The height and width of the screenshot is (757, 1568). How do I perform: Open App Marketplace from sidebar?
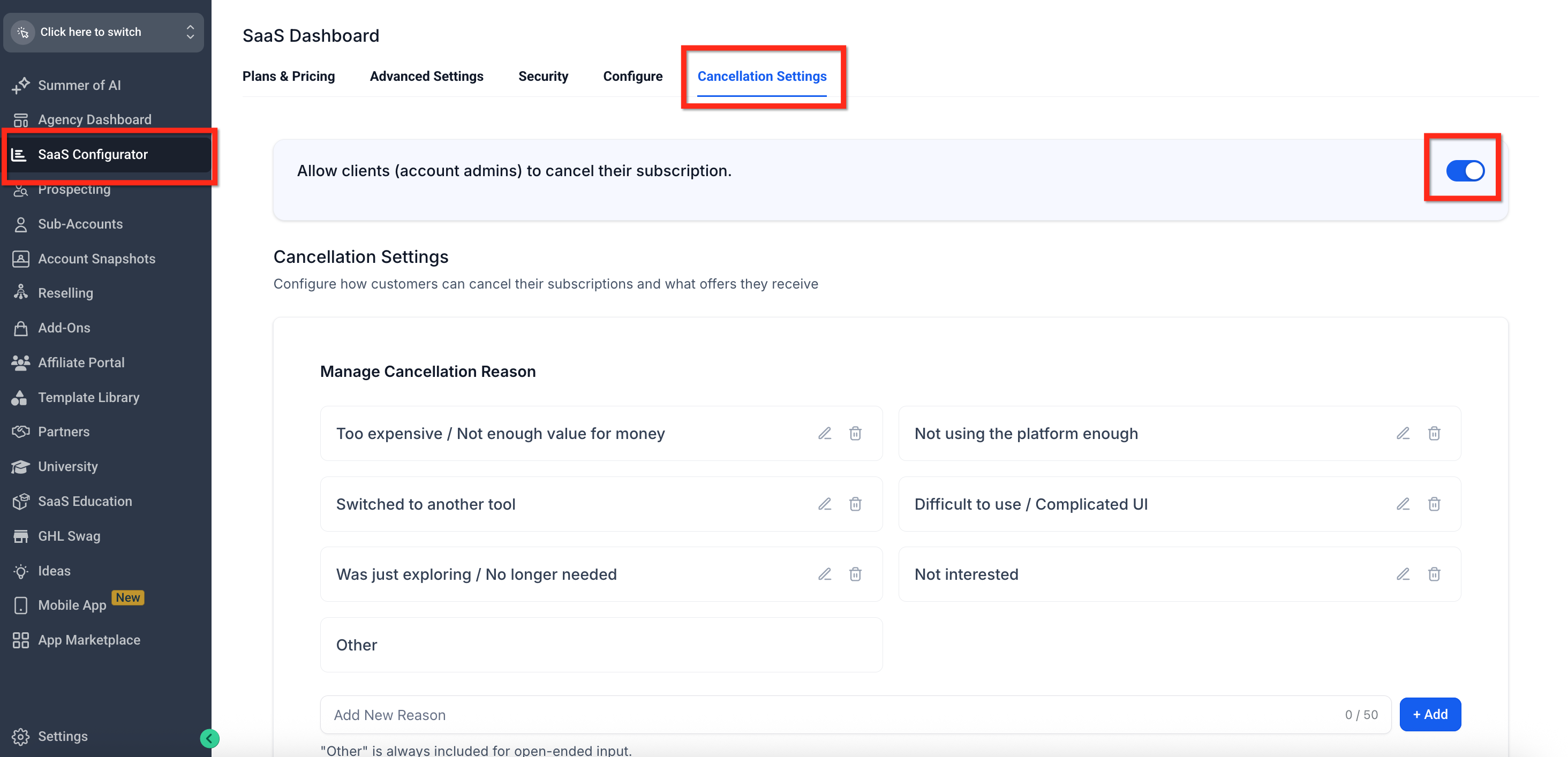(89, 640)
